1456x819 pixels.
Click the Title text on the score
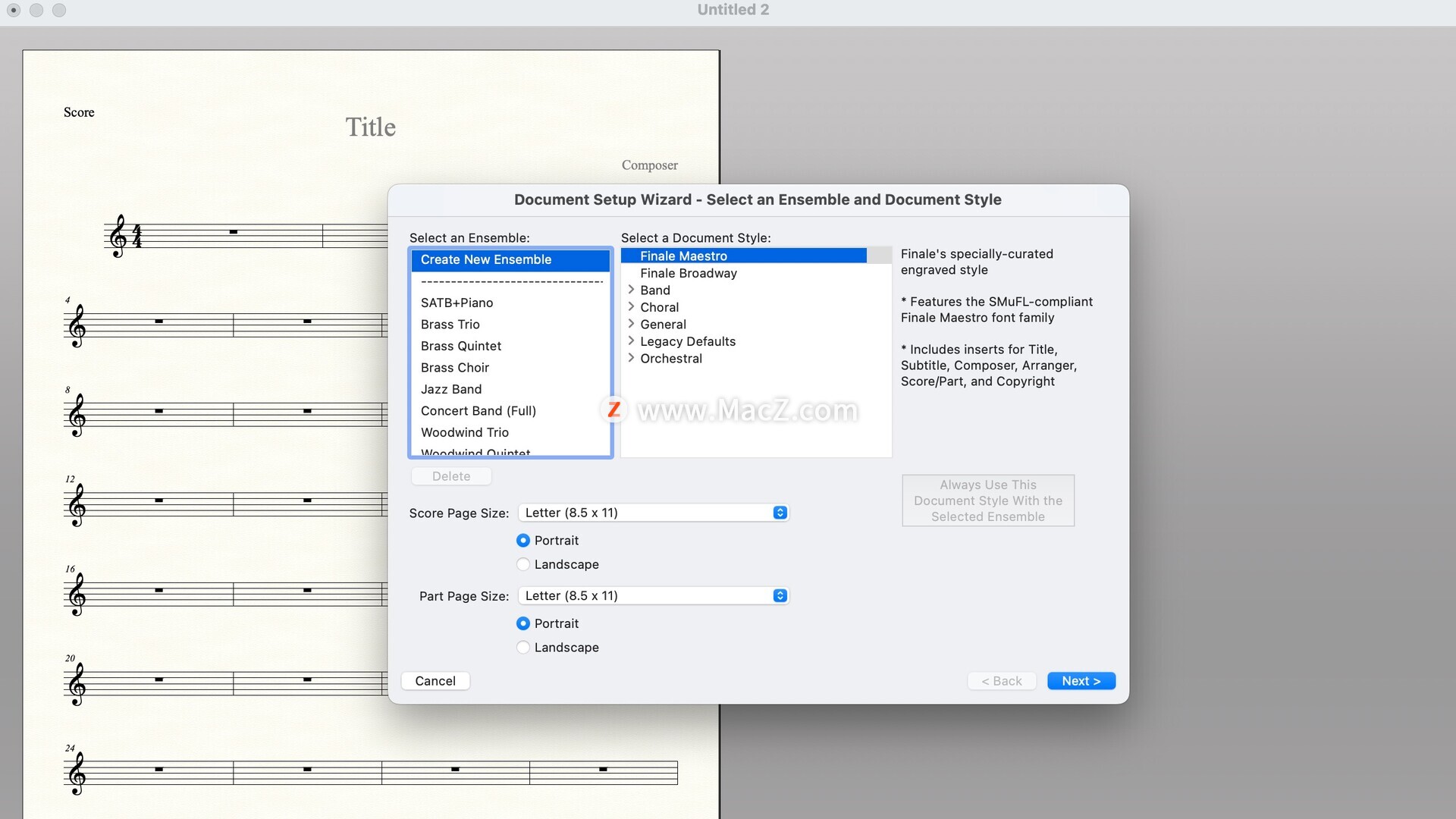(371, 127)
